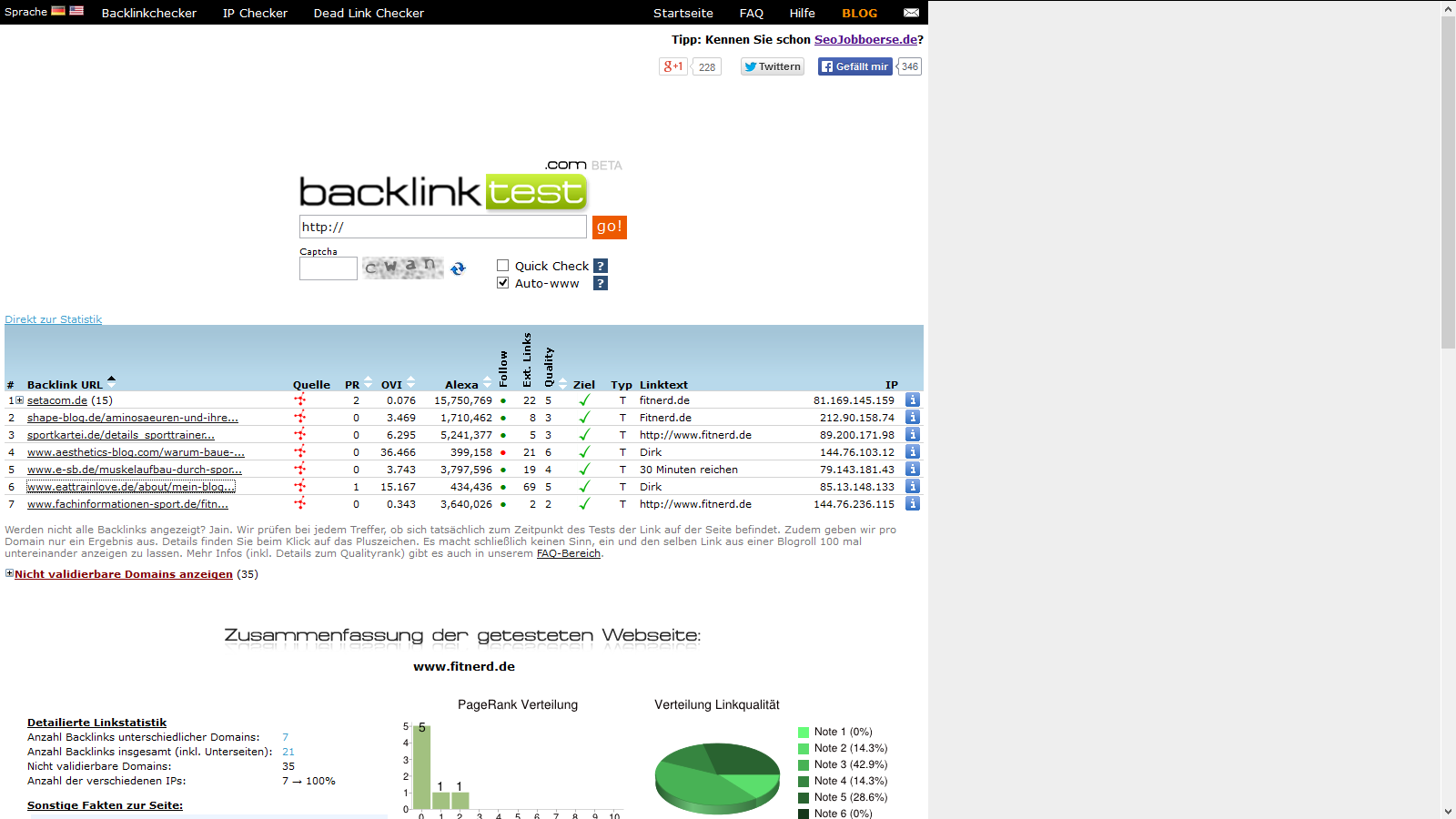The width and height of the screenshot is (1456, 819).
Task: Open Auto-www help question mark
Action: point(601,283)
